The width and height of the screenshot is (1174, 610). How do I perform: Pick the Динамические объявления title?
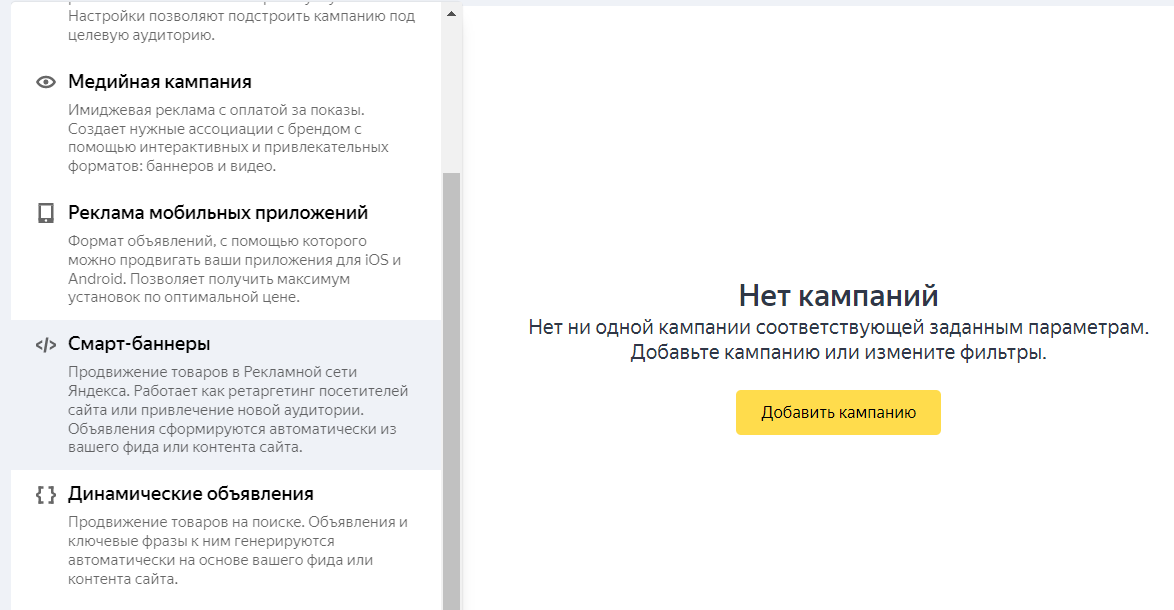point(190,494)
